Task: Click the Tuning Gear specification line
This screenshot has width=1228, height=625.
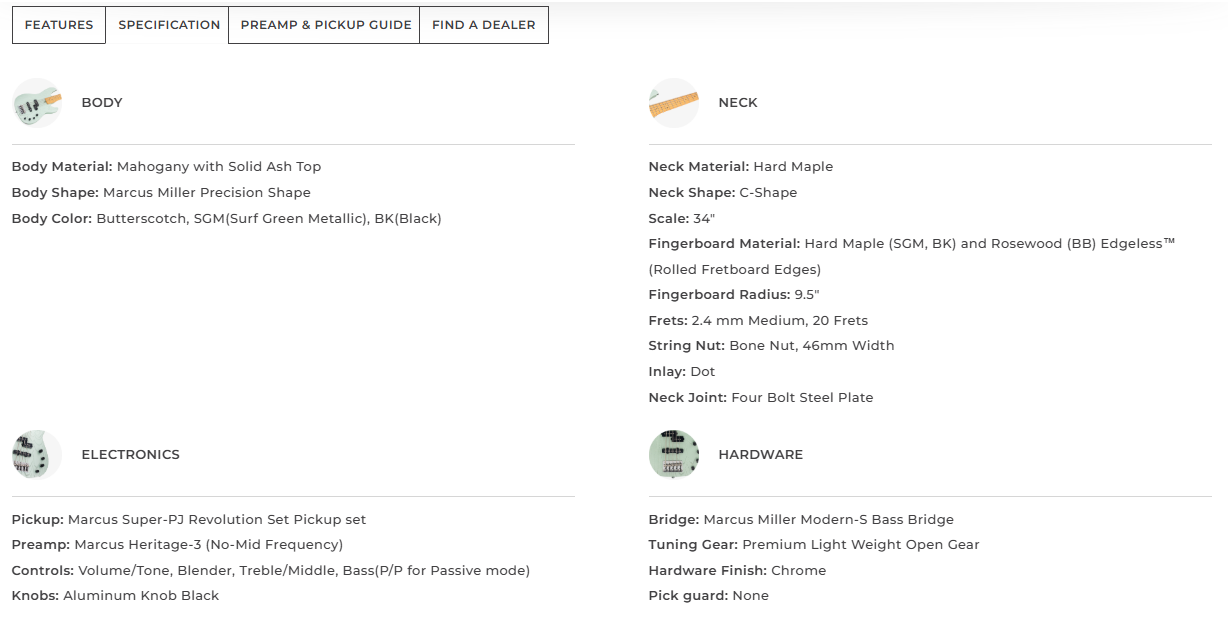Action: pos(814,545)
